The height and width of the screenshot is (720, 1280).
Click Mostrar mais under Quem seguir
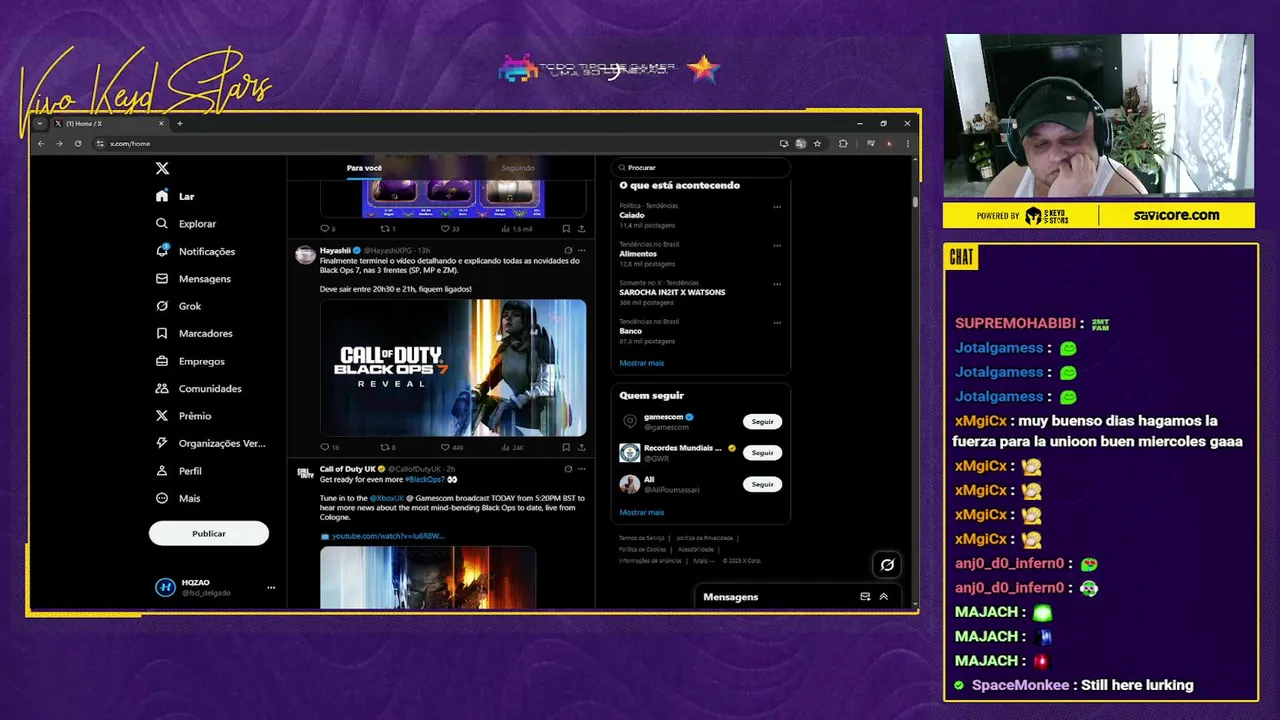pos(641,512)
